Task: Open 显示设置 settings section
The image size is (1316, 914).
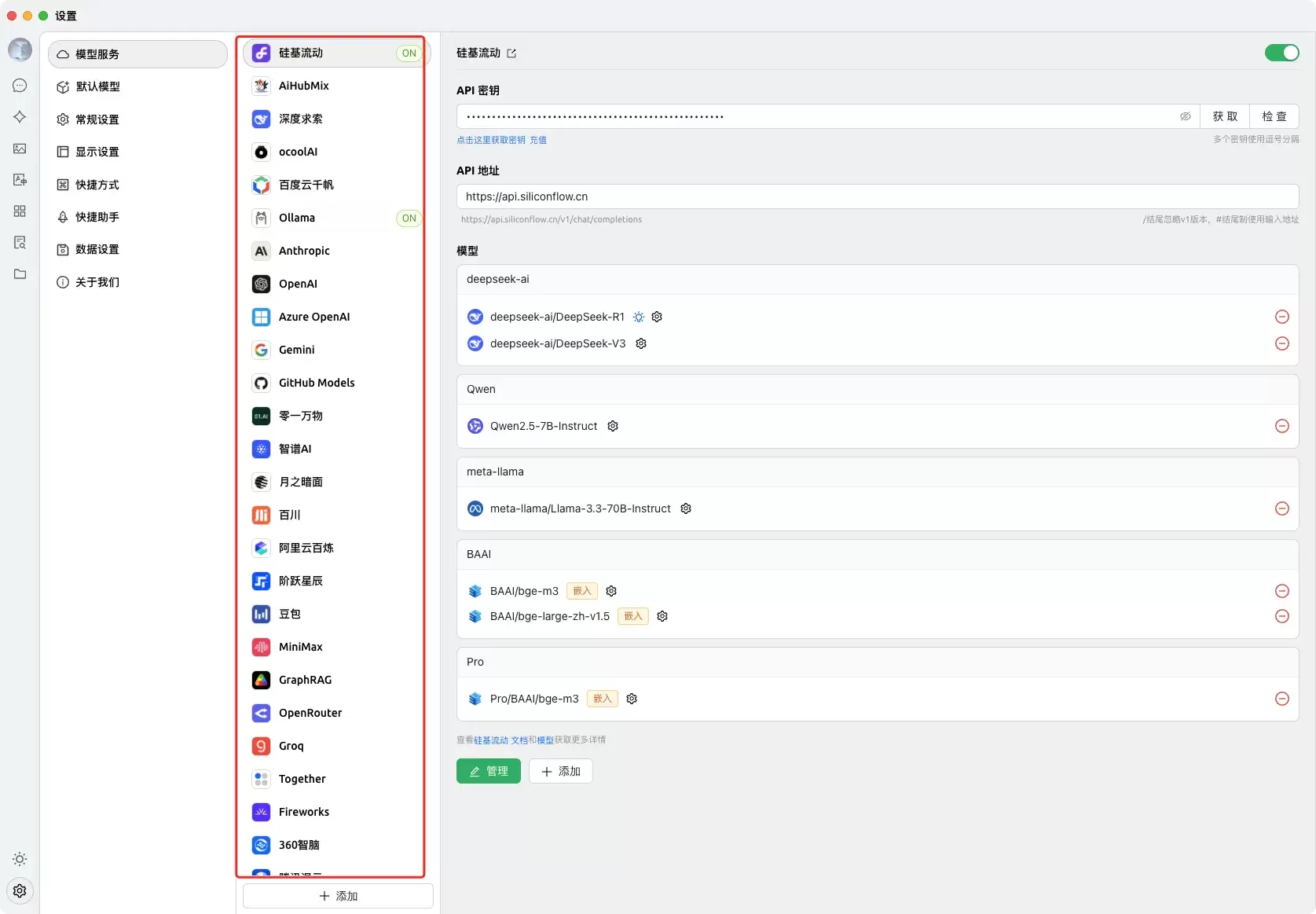Action: [x=137, y=152]
